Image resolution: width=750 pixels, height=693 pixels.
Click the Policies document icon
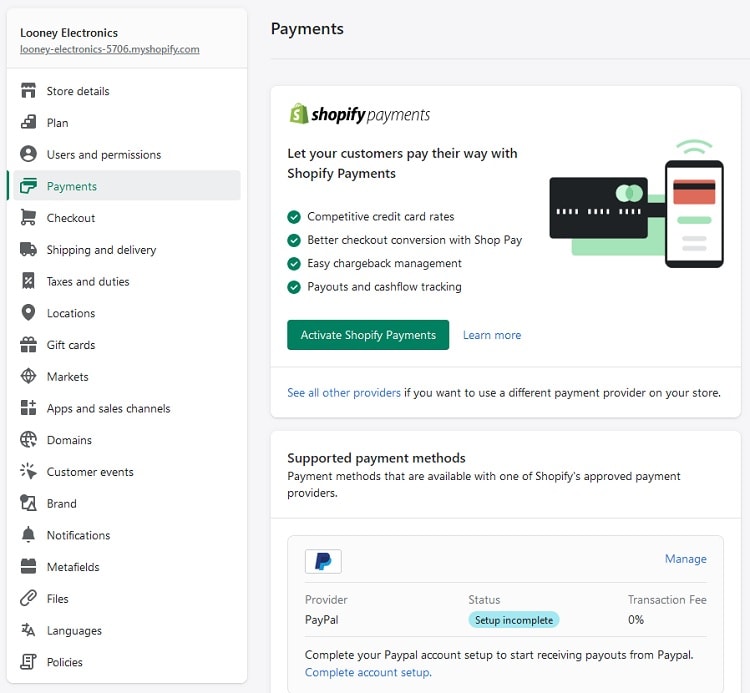(x=28, y=661)
